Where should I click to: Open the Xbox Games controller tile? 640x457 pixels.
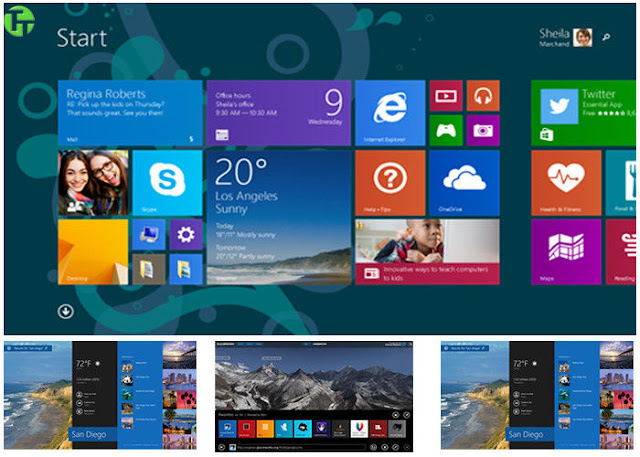coord(446,131)
